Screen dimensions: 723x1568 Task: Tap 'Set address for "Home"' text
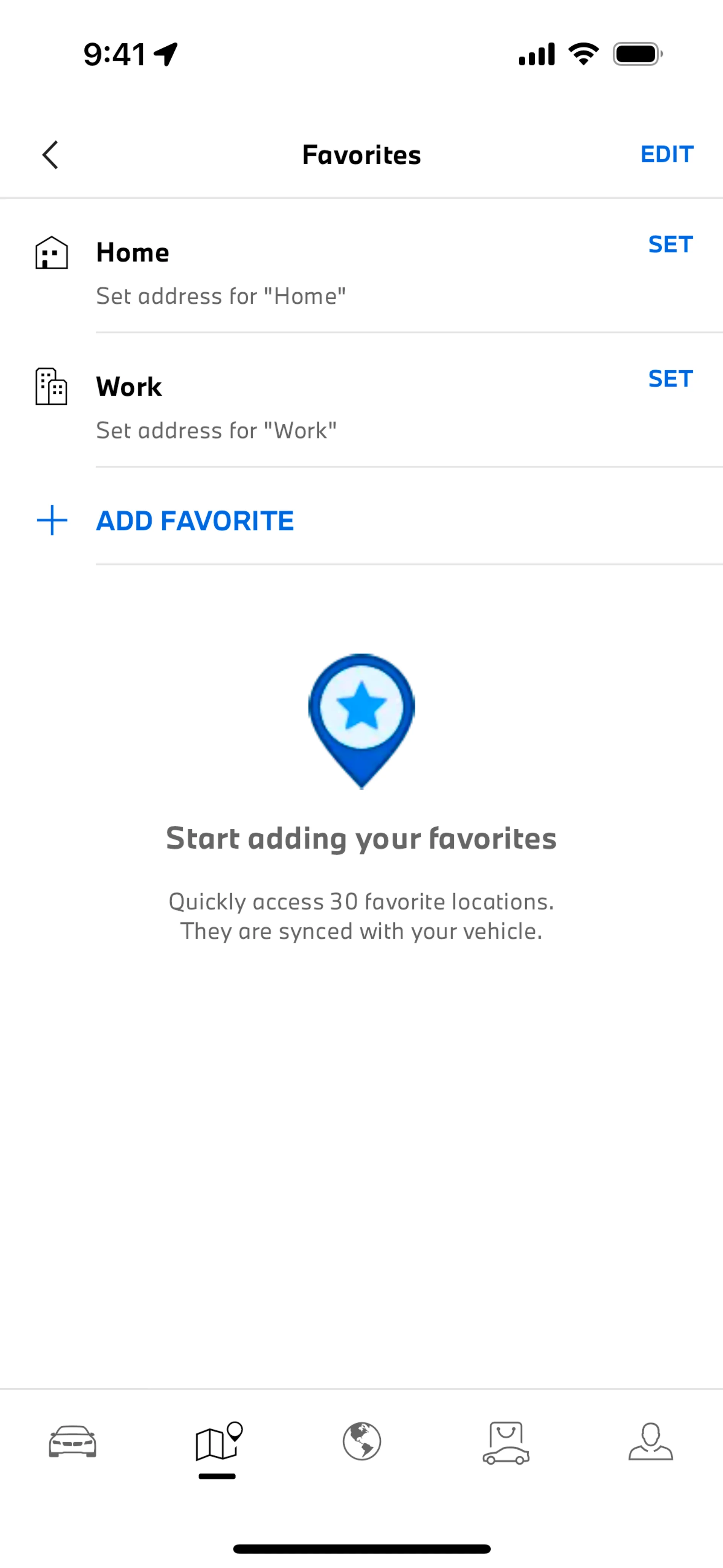pyautogui.click(x=221, y=296)
